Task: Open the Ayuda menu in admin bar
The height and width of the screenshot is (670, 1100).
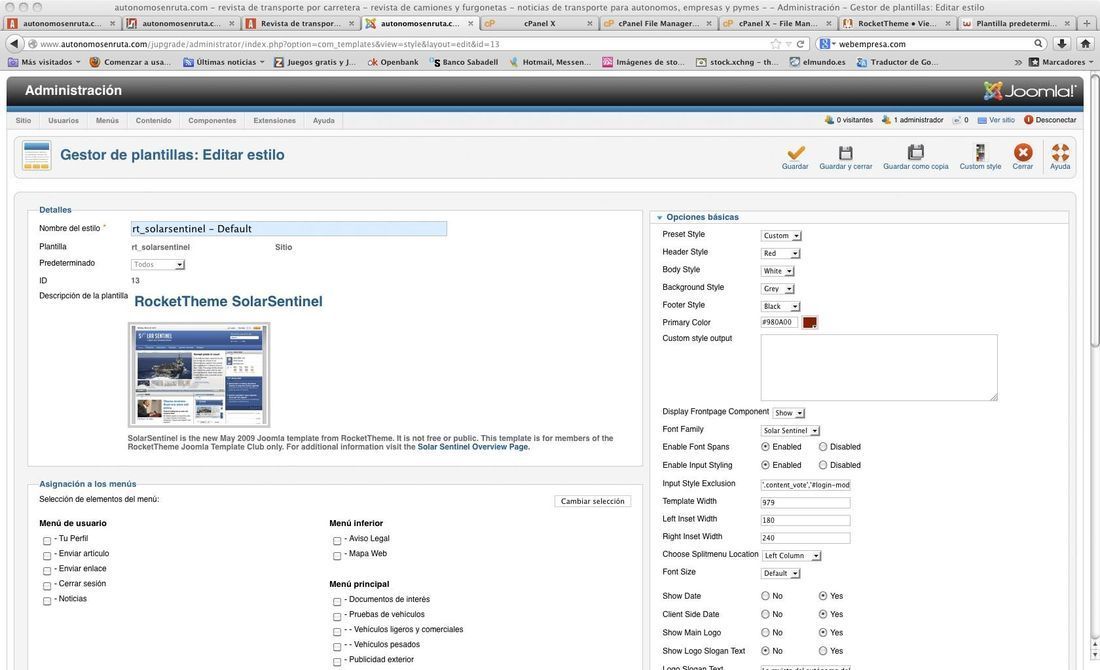Action: [x=323, y=121]
